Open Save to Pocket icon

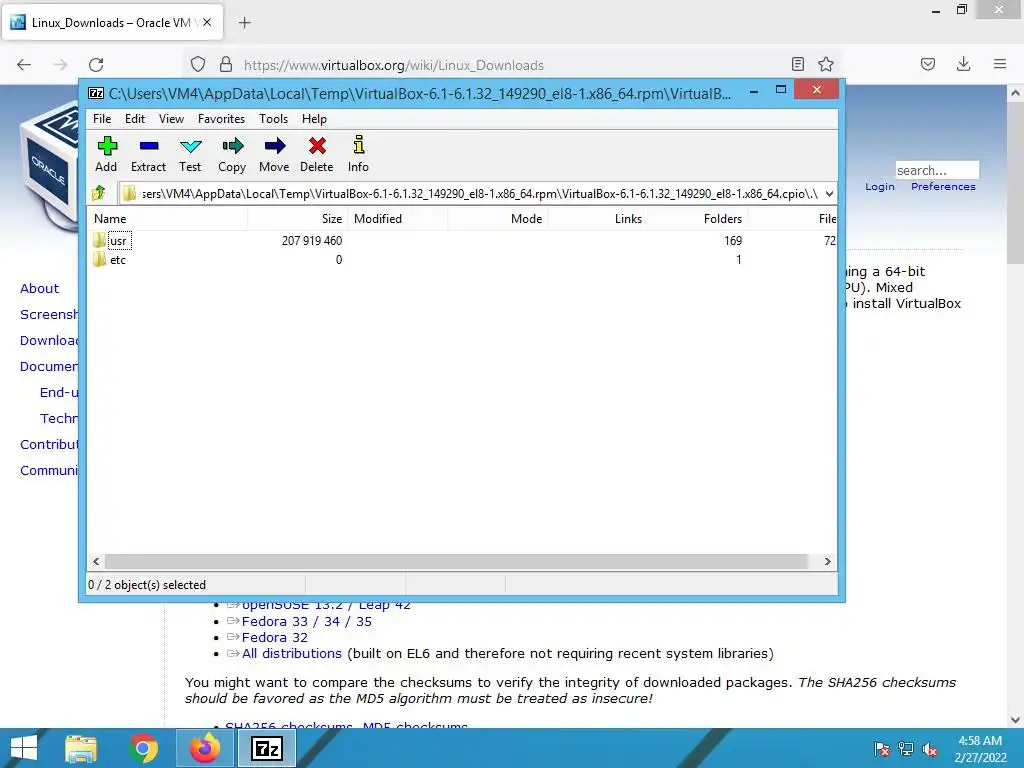point(928,64)
